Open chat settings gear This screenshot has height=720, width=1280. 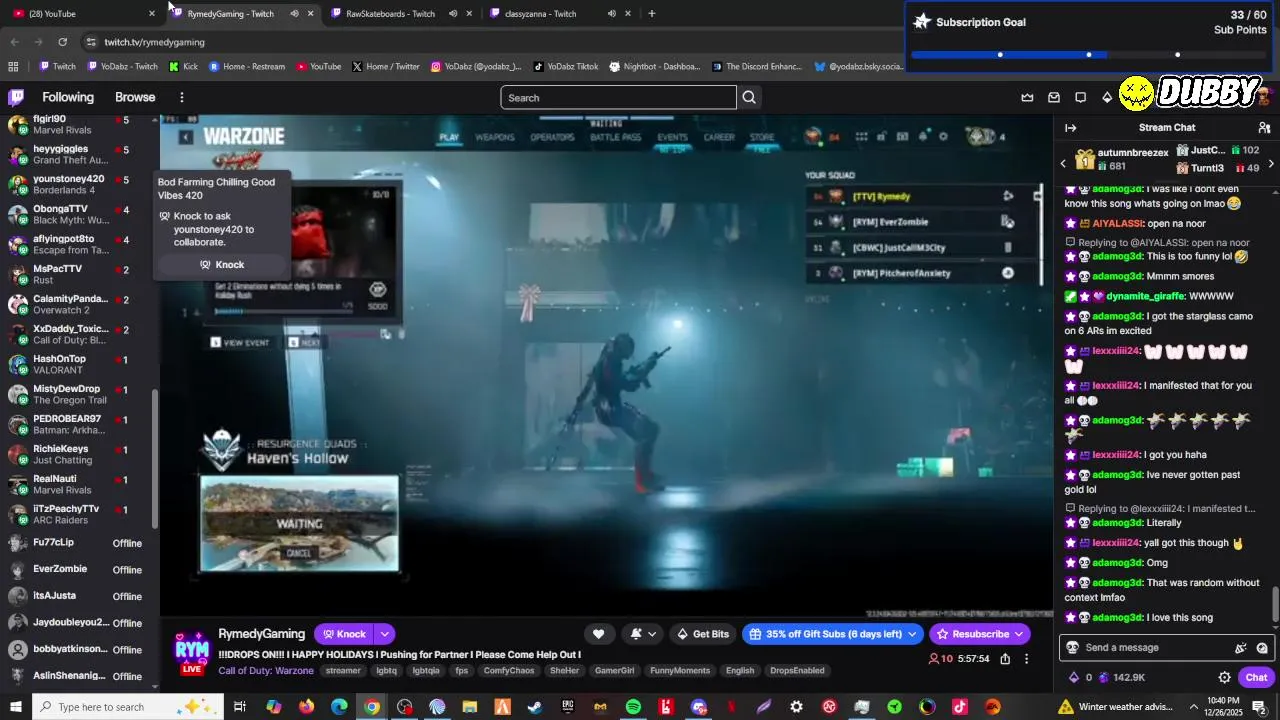coord(1224,677)
